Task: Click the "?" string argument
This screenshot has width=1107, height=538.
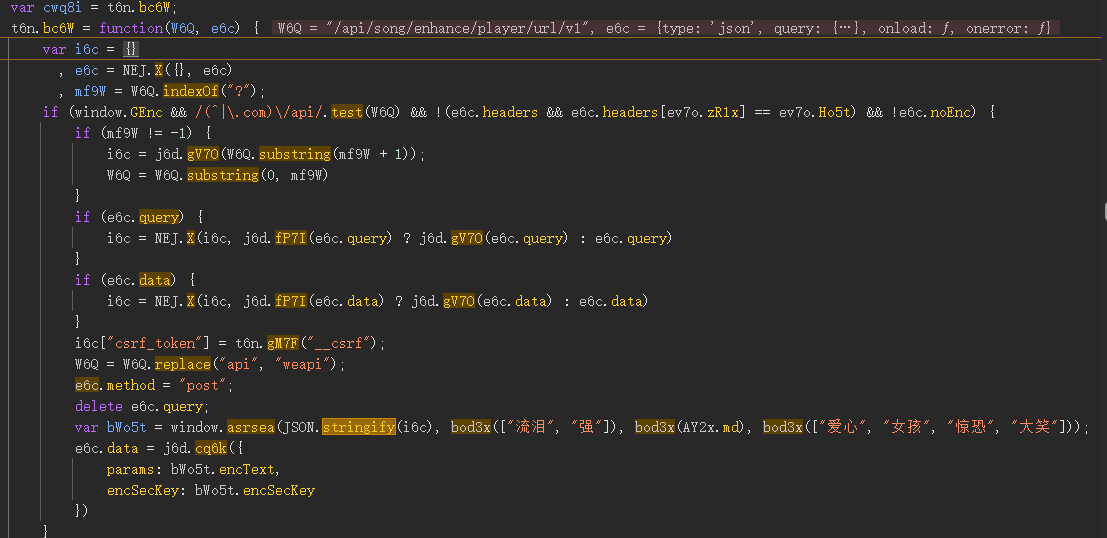Action: (242, 92)
